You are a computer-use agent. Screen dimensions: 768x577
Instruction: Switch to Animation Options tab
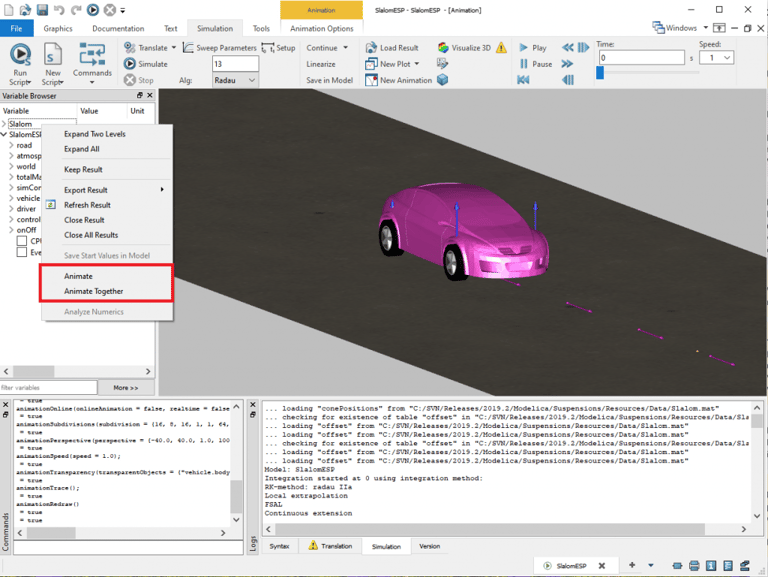pyautogui.click(x=321, y=28)
